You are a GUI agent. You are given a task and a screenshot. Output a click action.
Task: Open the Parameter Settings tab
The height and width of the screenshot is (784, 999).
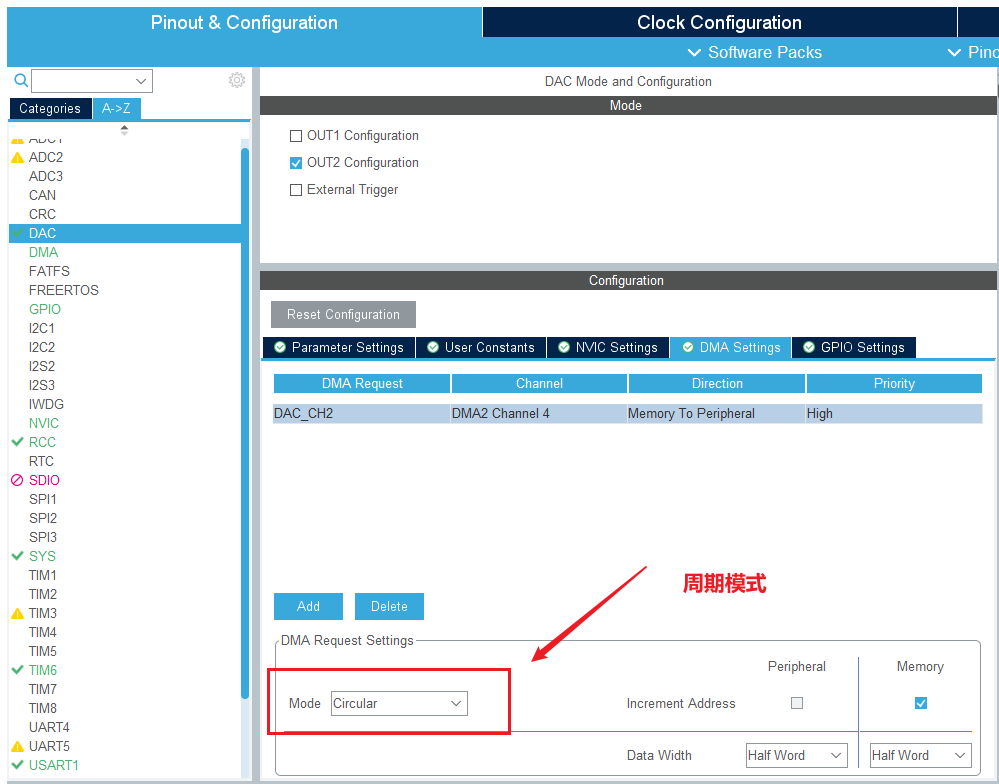339,347
